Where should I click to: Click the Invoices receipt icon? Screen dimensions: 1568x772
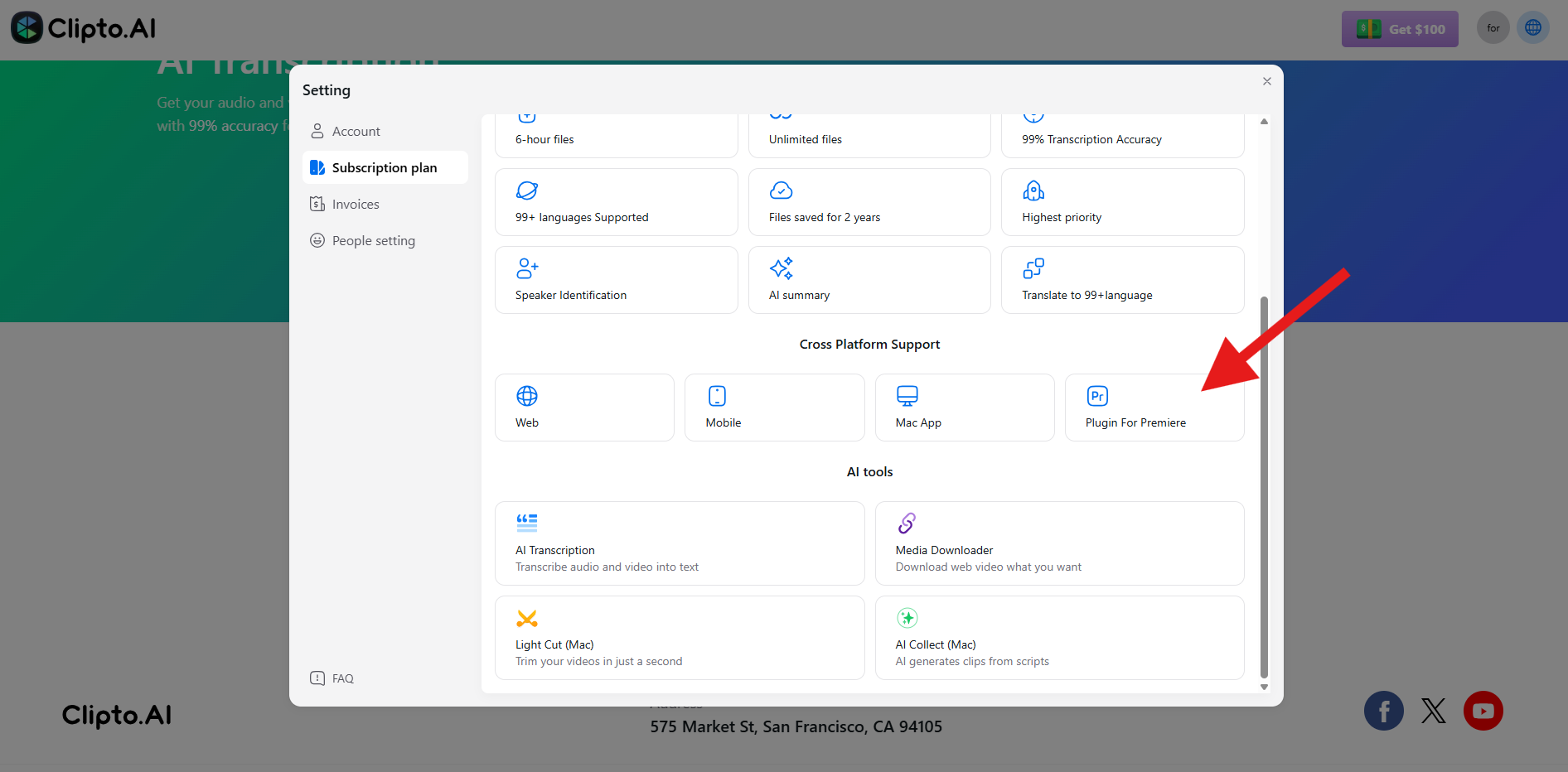click(317, 204)
